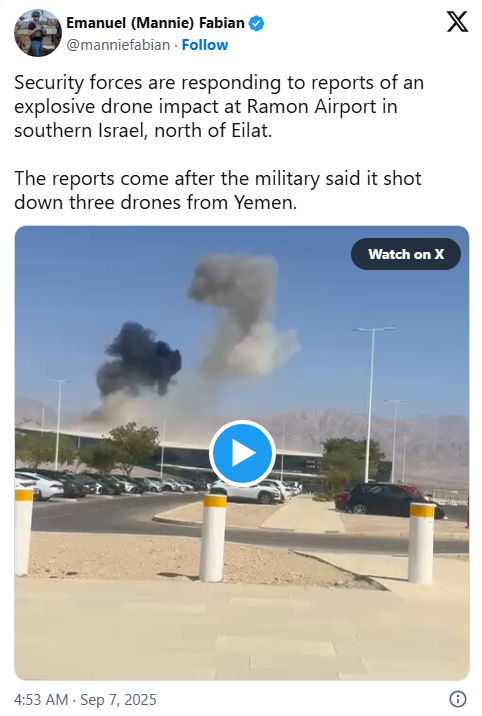The height and width of the screenshot is (716, 482).
Task: Open the X logo in top corner
Action: [457, 21]
